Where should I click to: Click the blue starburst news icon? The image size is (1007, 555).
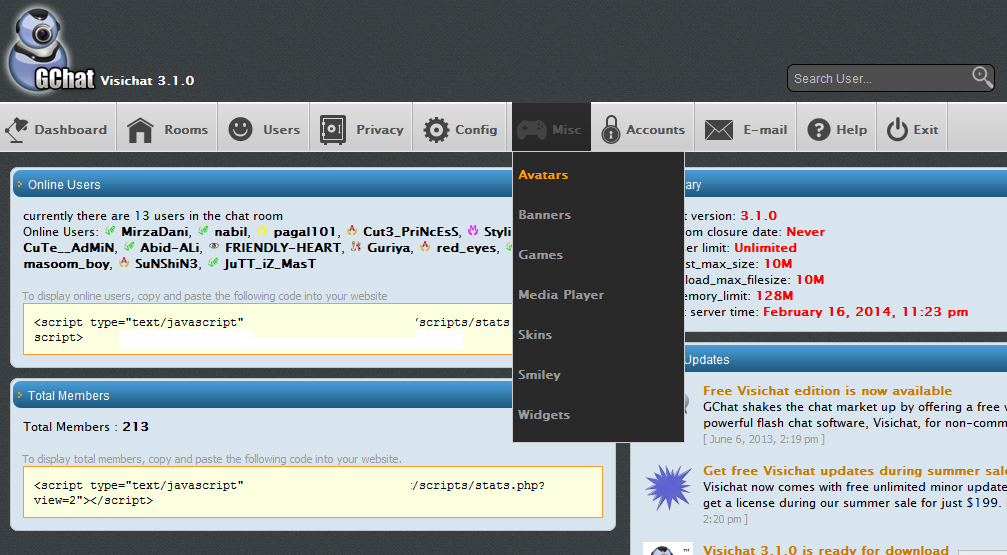pyautogui.click(x=668, y=487)
